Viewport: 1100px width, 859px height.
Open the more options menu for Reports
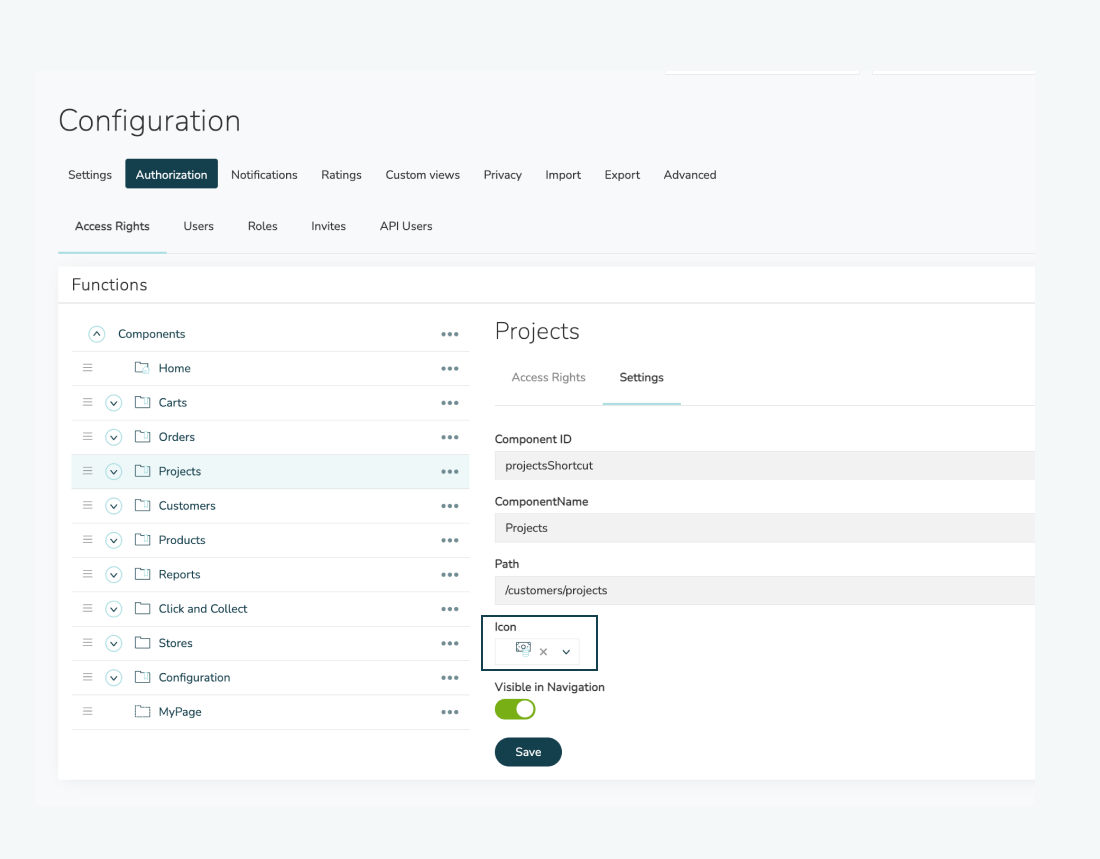tap(449, 575)
